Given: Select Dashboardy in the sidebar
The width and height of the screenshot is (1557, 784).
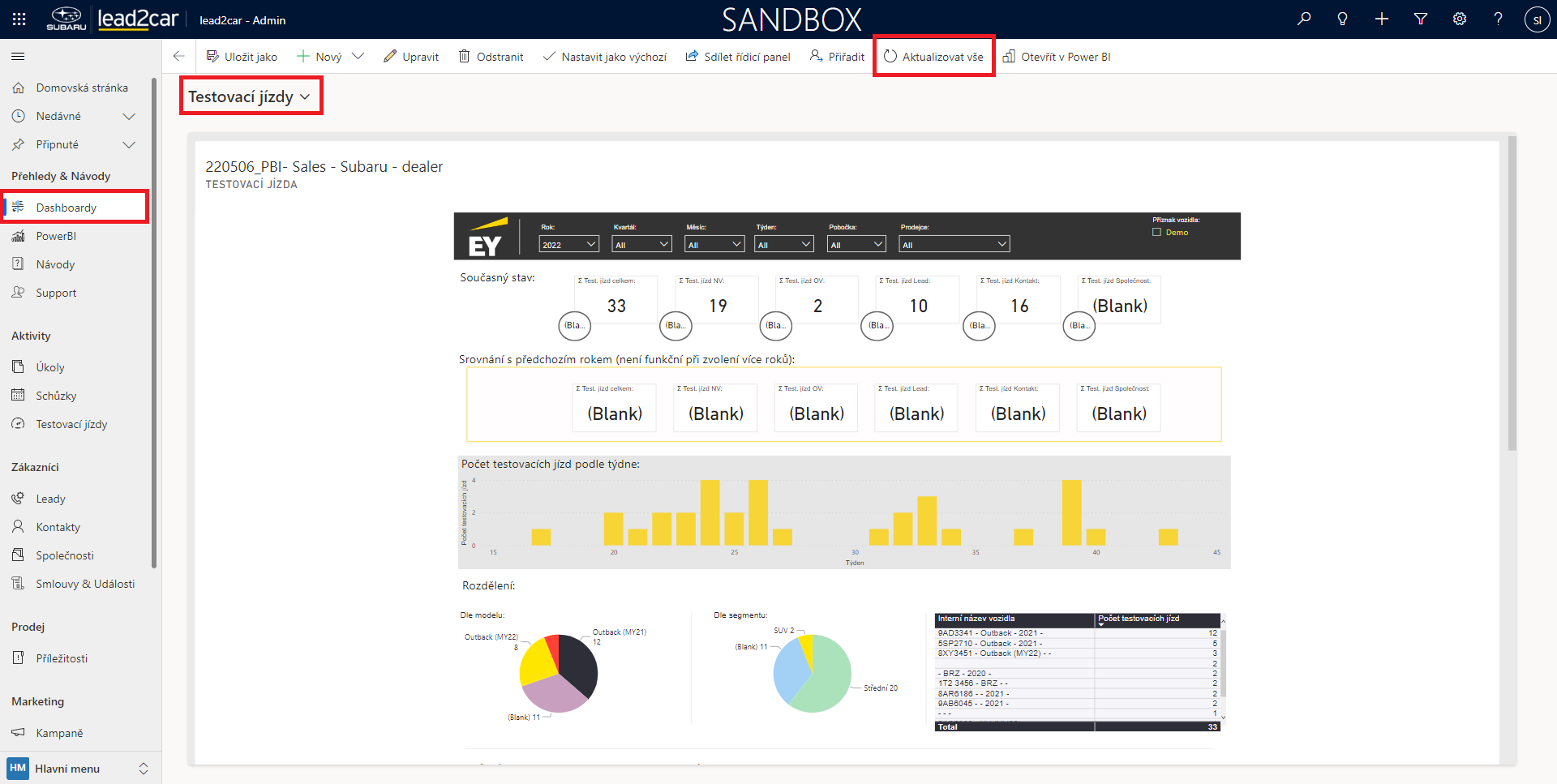Looking at the screenshot, I should [66, 208].
